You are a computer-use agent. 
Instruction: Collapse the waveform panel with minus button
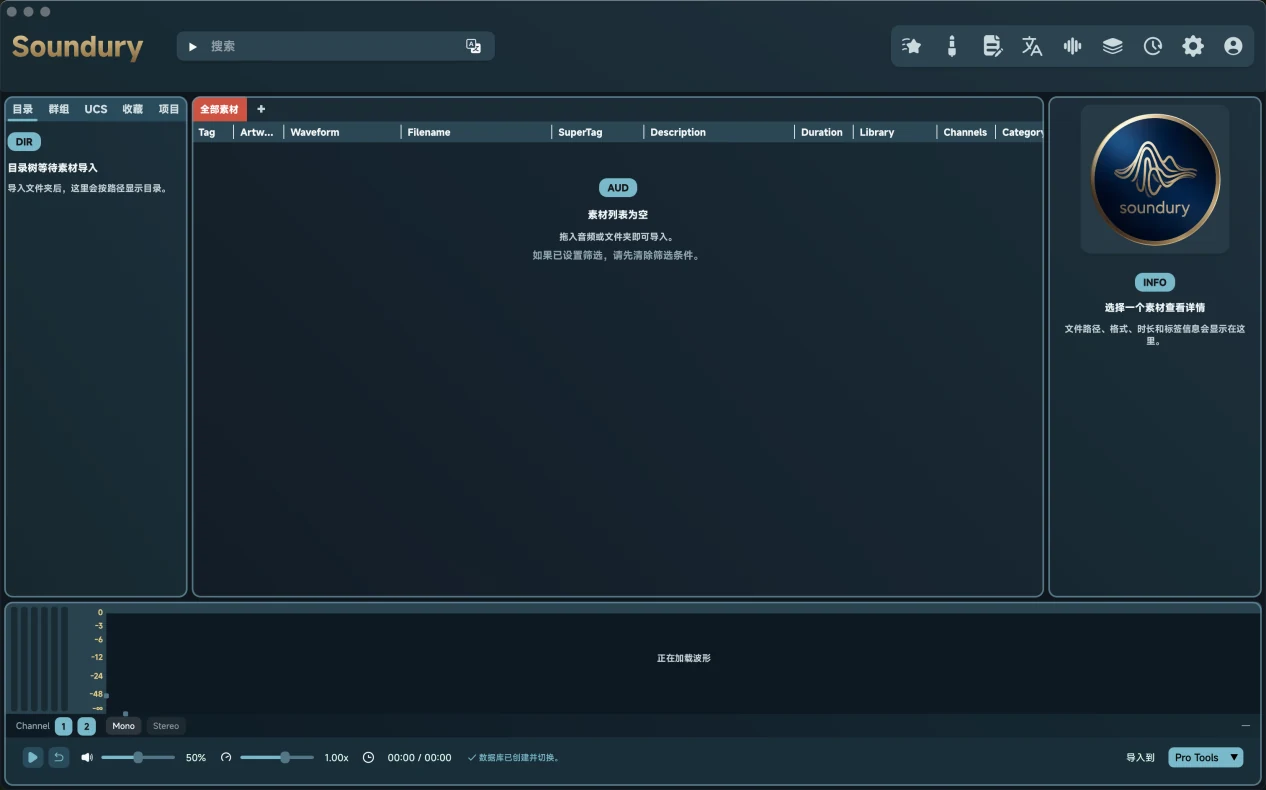(x=1246, y=726)
